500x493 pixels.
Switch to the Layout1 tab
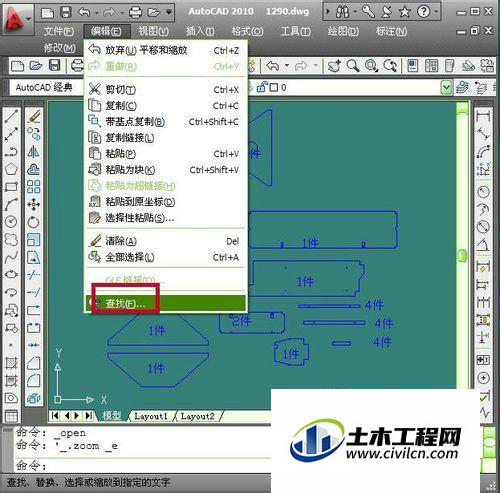tap(150, 416)
